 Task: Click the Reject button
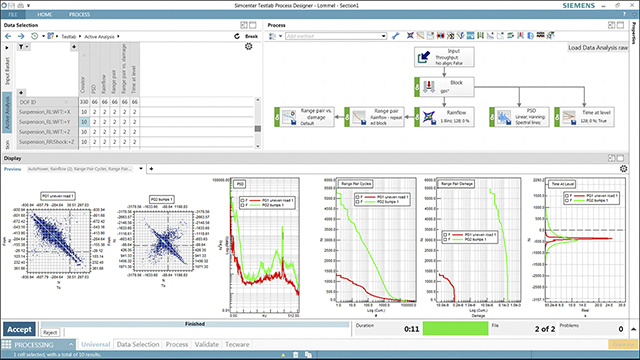click(x=50, y=333)
